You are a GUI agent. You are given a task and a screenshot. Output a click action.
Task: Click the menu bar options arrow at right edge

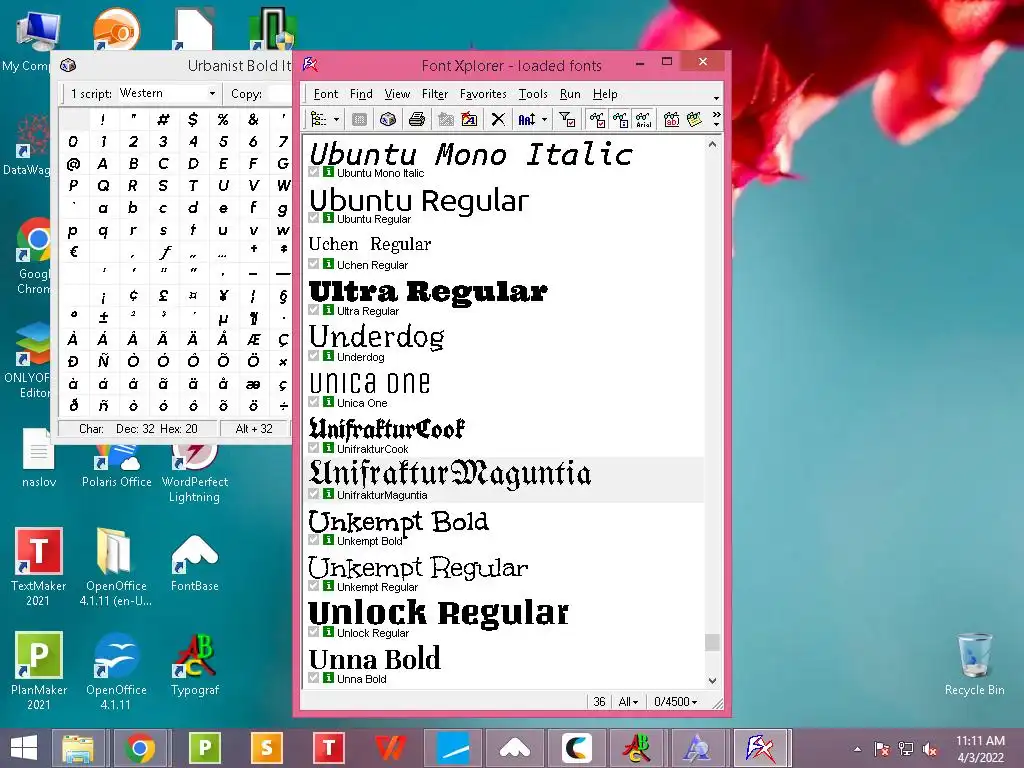716,98
